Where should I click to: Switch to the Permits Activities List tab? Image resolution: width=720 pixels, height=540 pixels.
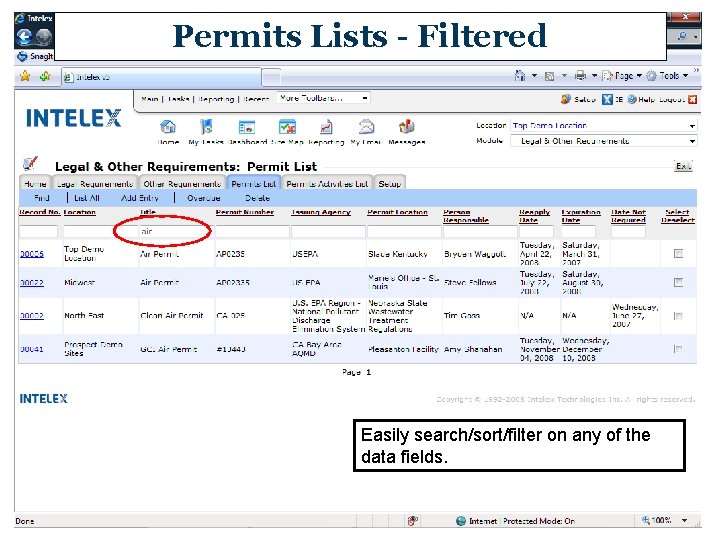(327, 183)
